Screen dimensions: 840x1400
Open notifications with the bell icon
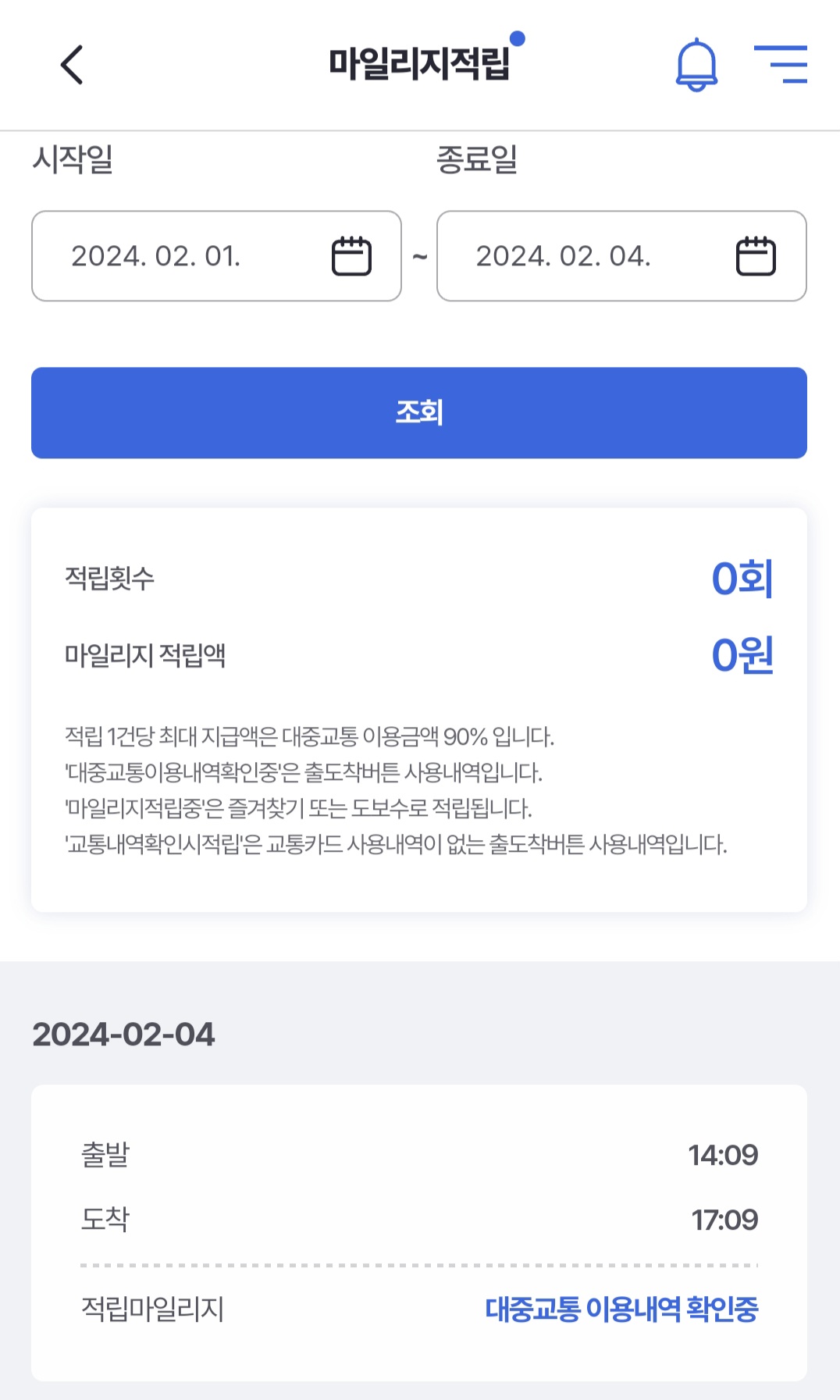point(696,64)
